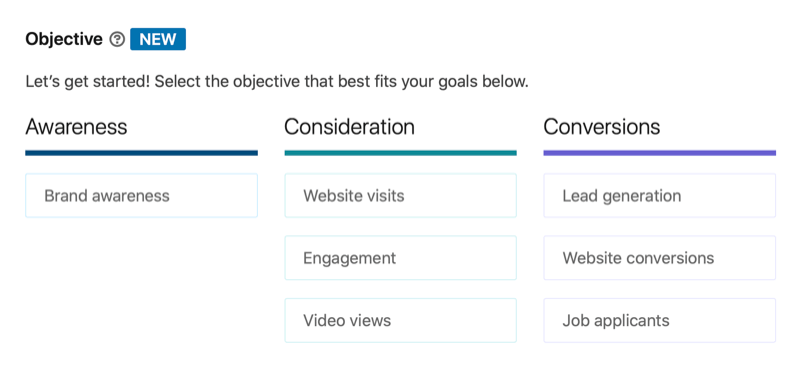This screenshot has height=368, width=800.
Task: Choose the Website visits objective
Action: 401,195
